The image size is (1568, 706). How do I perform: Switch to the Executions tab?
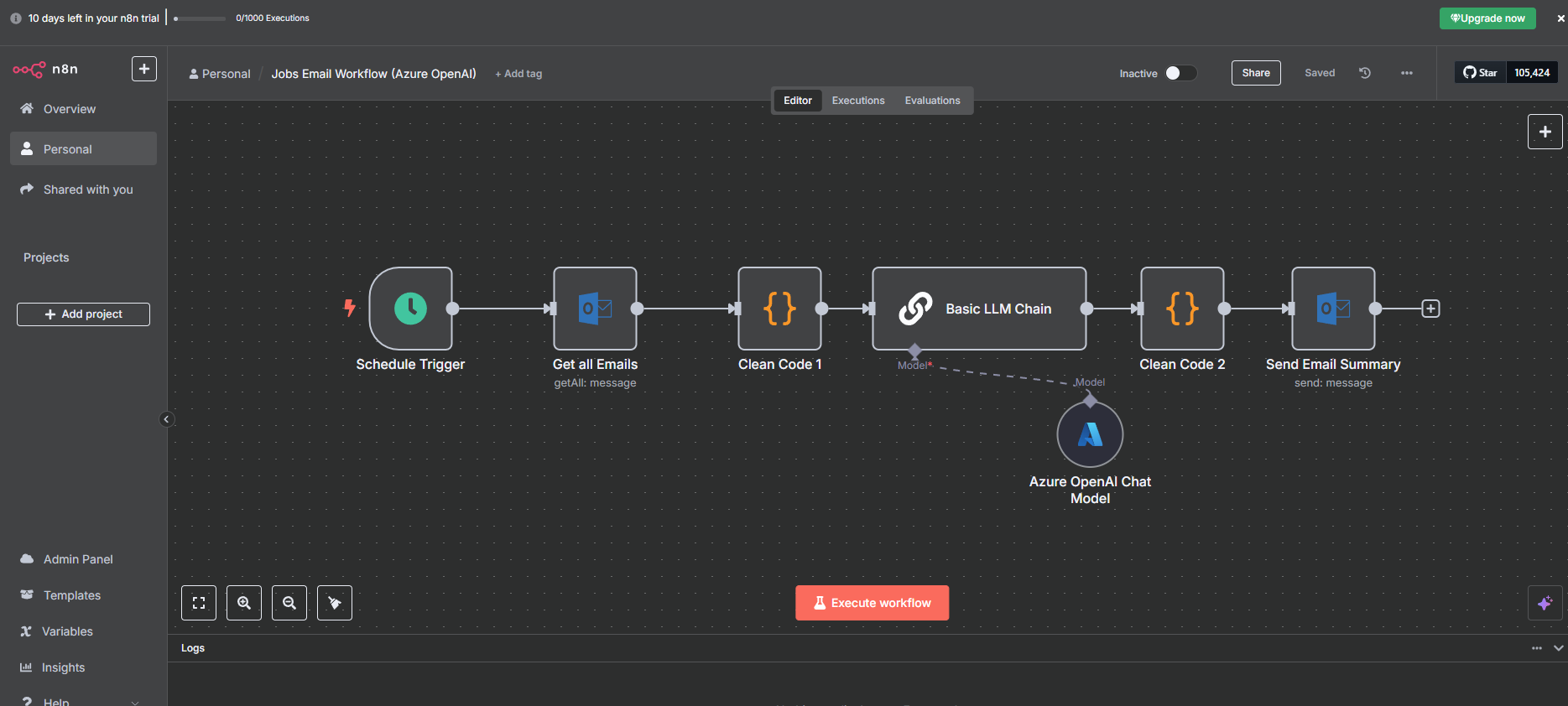click(x=858, y=101)
